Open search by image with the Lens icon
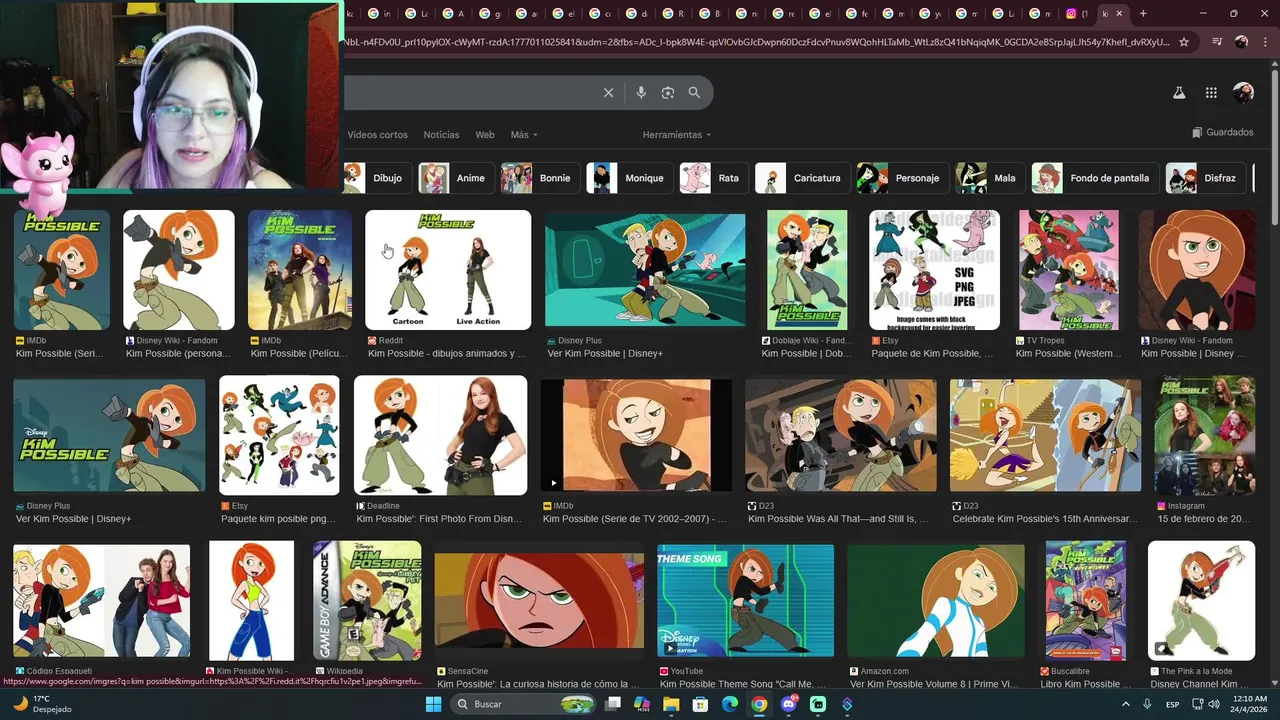 pos(668,93)
